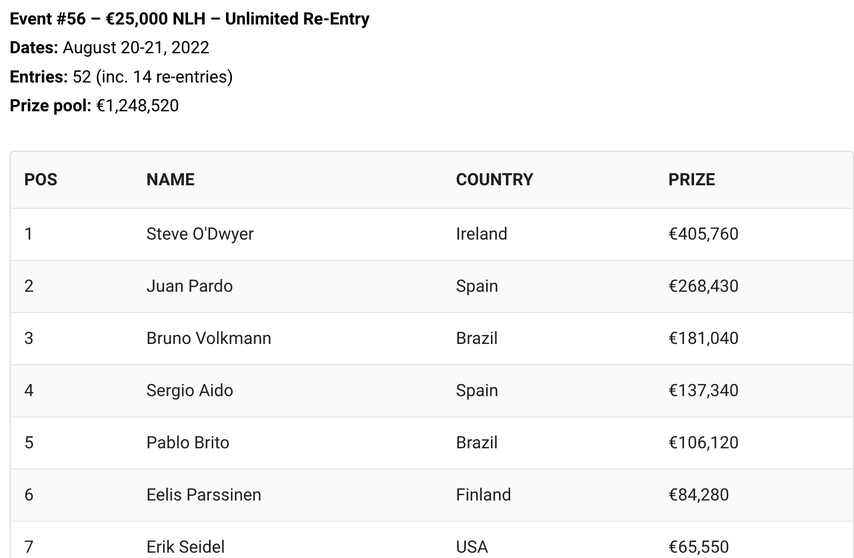Select the €181,040 prize value

703,338
